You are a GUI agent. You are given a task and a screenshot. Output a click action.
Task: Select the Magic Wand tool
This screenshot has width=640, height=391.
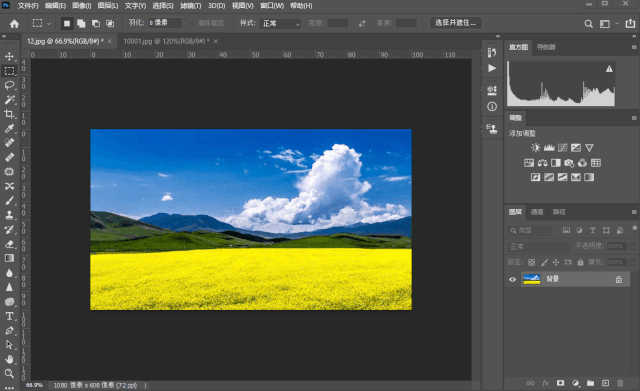tap(9, 100)
